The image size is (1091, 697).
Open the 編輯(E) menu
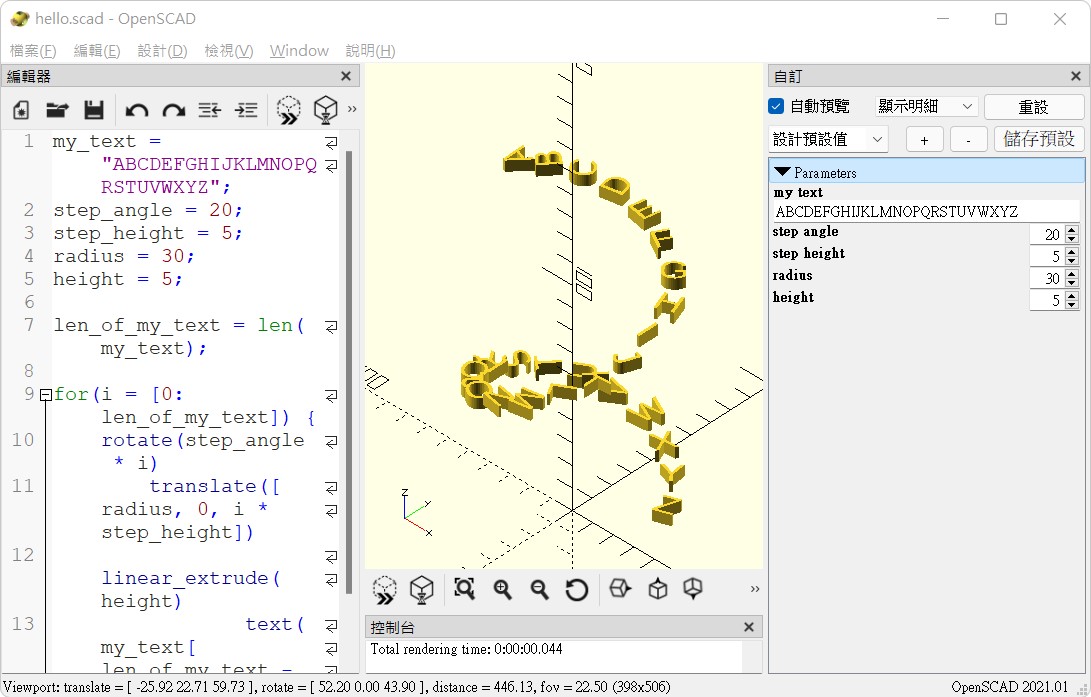click(97, 51)
